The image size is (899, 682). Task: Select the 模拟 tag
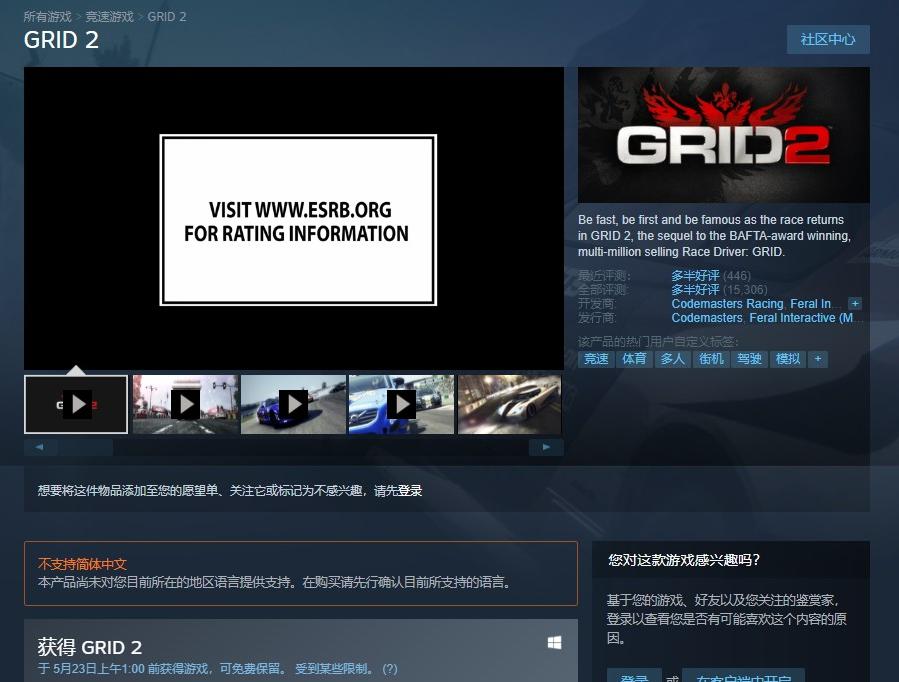pos(788,359)
